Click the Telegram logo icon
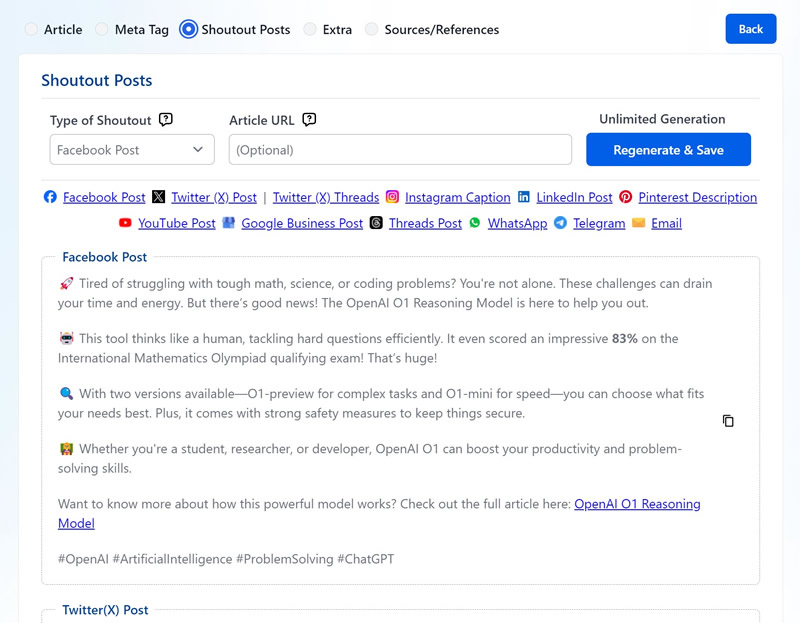This screenshot has height=623, width=800. pyautogui.click(x=560, y=223)
